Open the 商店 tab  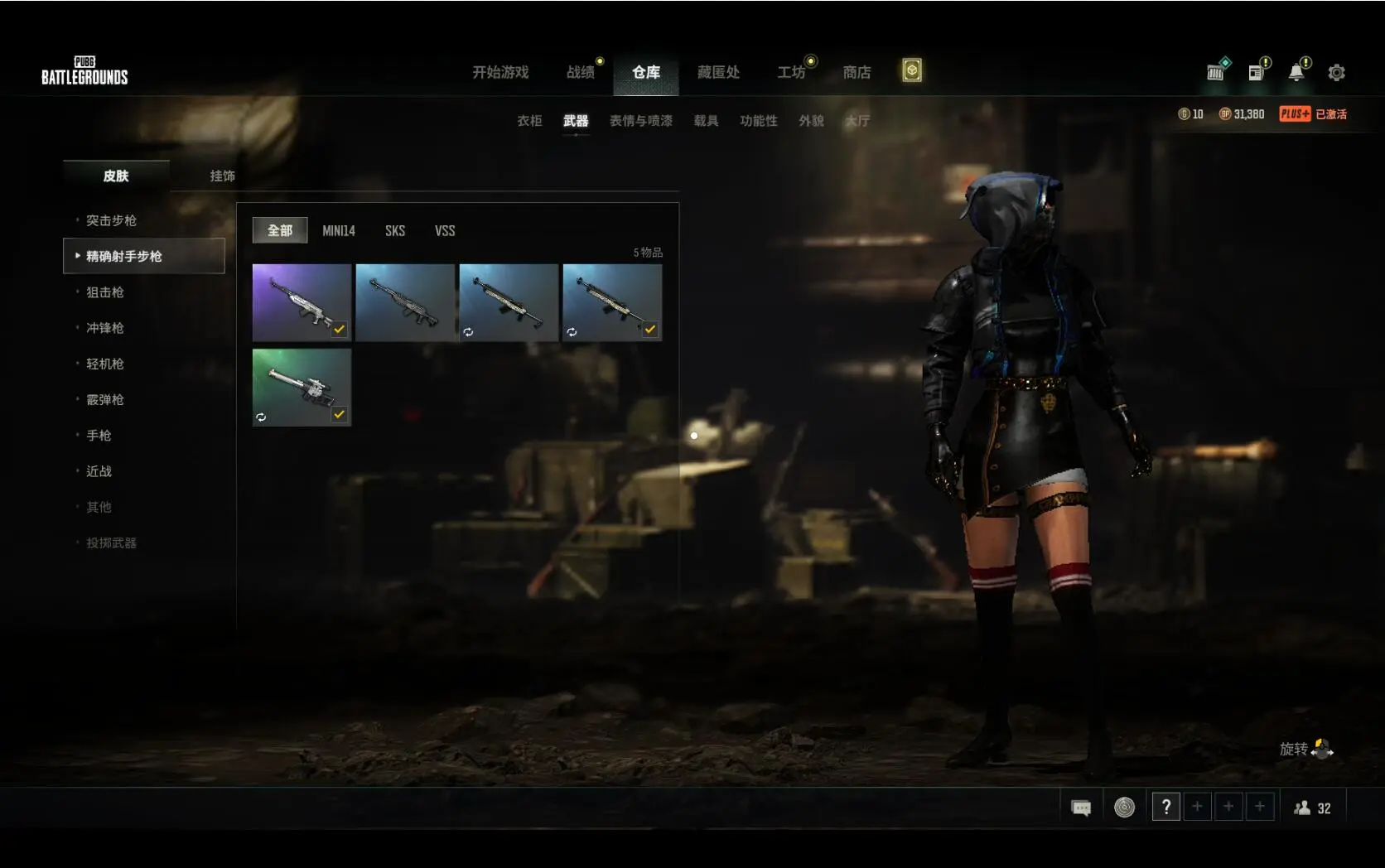coord(857,72)
